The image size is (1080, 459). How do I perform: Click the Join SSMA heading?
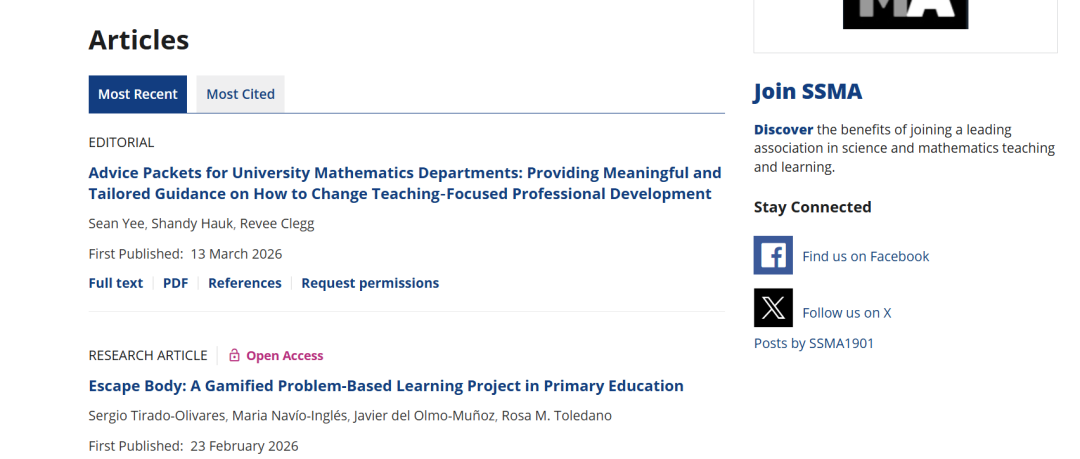pyautogui.click(x=807, y=92)
